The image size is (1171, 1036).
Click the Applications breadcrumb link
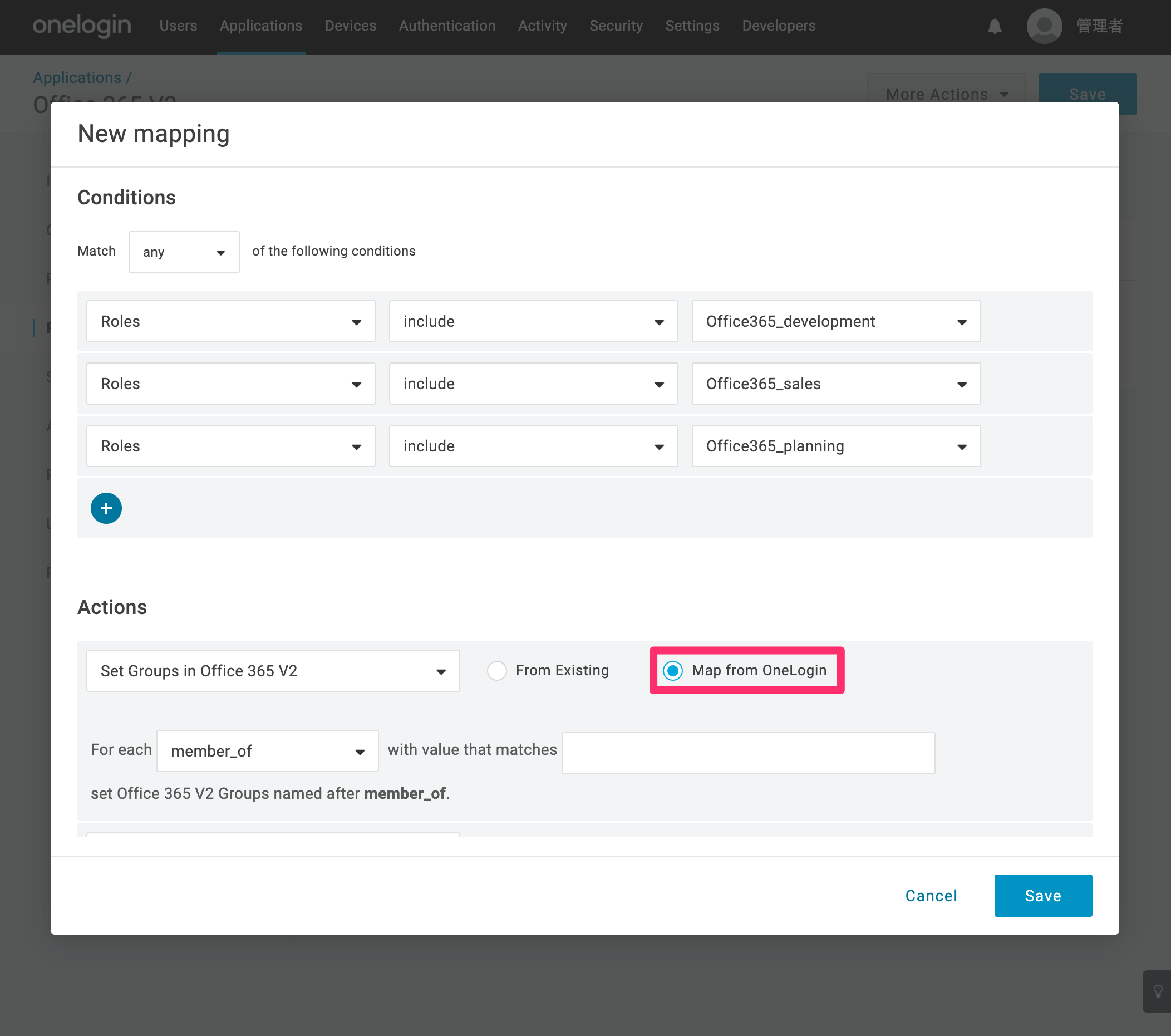[x=77, y=77]
